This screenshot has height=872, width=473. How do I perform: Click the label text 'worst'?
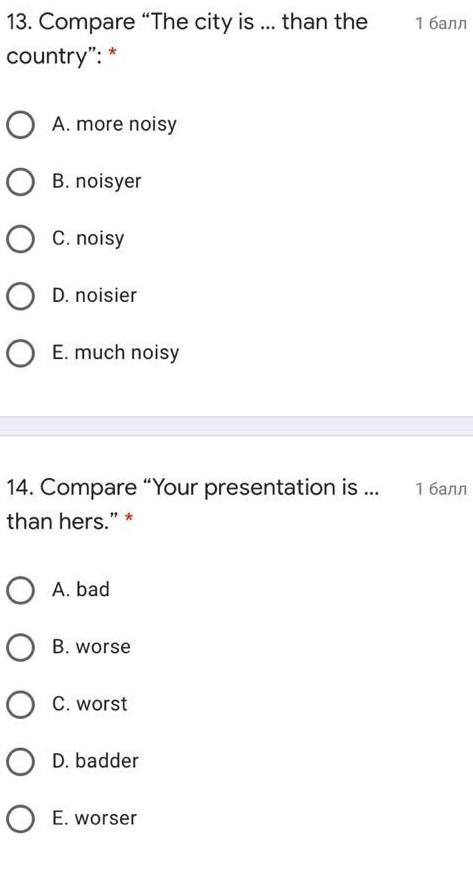click(x=102, y=704)
